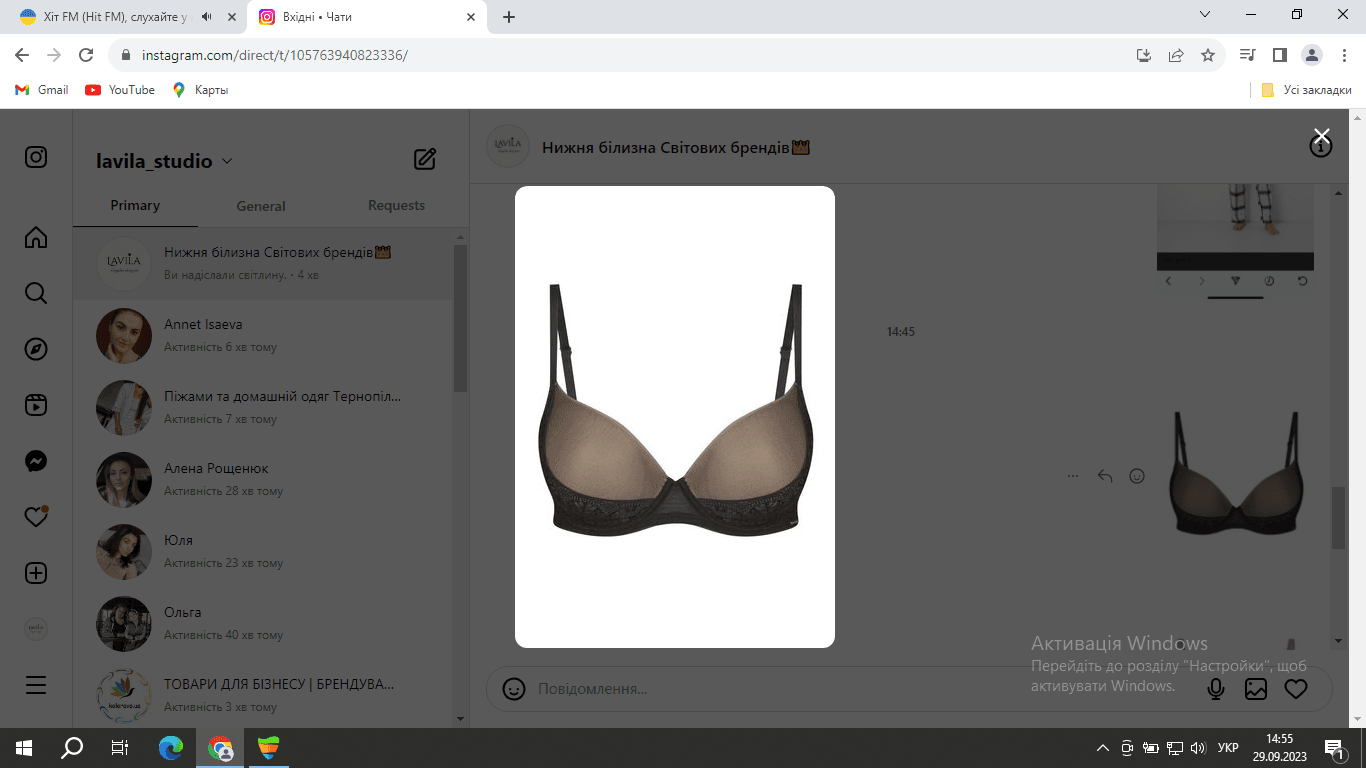The width and height of the screenshot is (1366, 768).
Task: Click Create new post plus icon
Action: [x=36, y=573]
